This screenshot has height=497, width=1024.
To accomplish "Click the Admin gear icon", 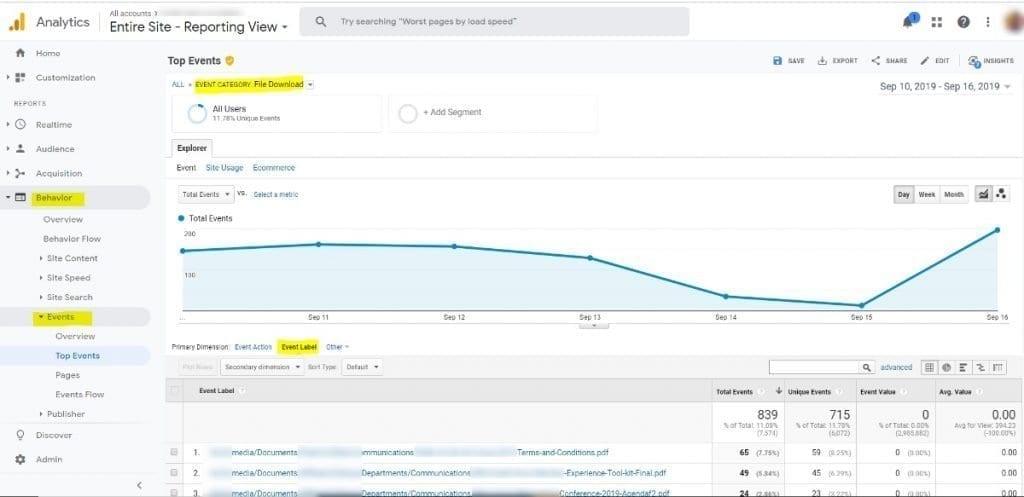I will coord(20,460).
